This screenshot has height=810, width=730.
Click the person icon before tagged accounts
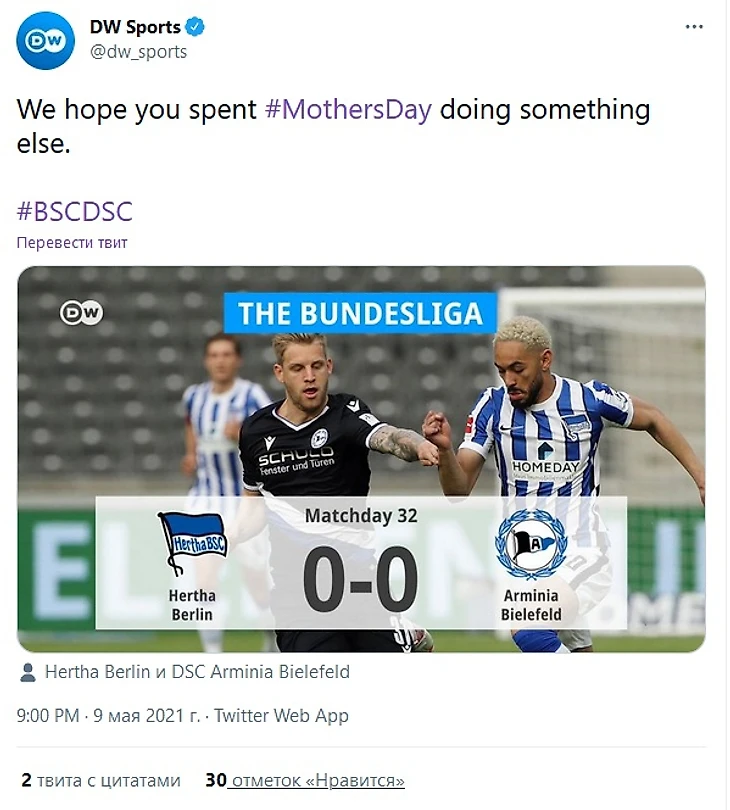pyautogui.click(x=29, y=672)
